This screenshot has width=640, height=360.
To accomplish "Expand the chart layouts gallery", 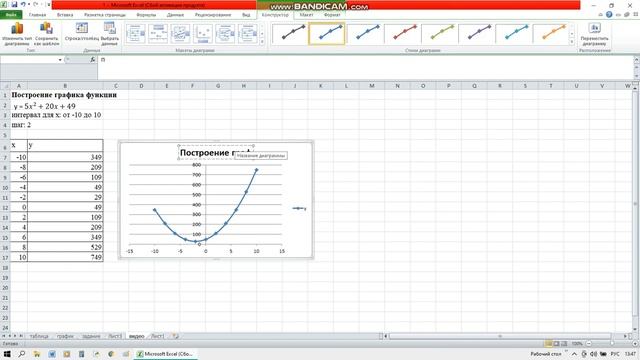I will point(262,42).
